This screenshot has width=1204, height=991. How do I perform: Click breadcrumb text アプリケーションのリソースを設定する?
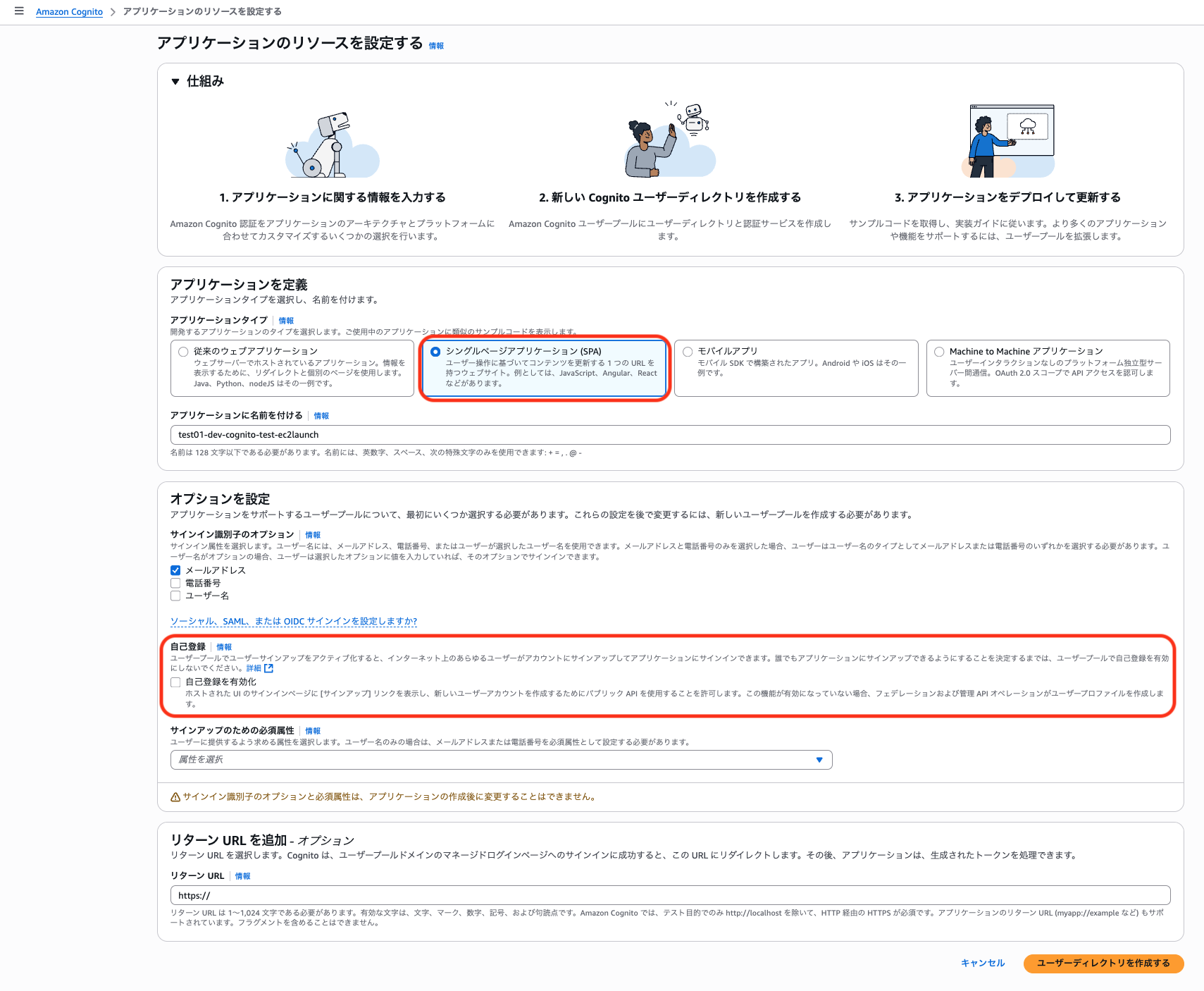tap(202, 11)
